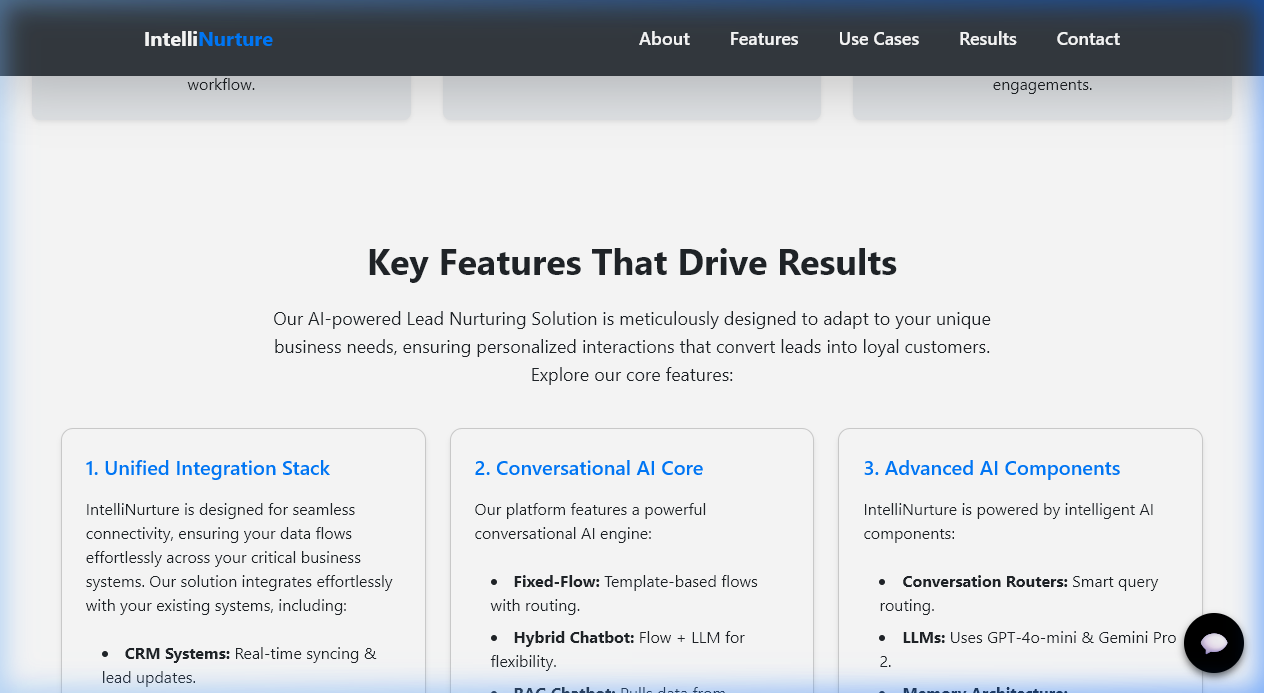The image size is (1264, 693).
Task: Go to the About nav link
Action: [x=664, y=39]
